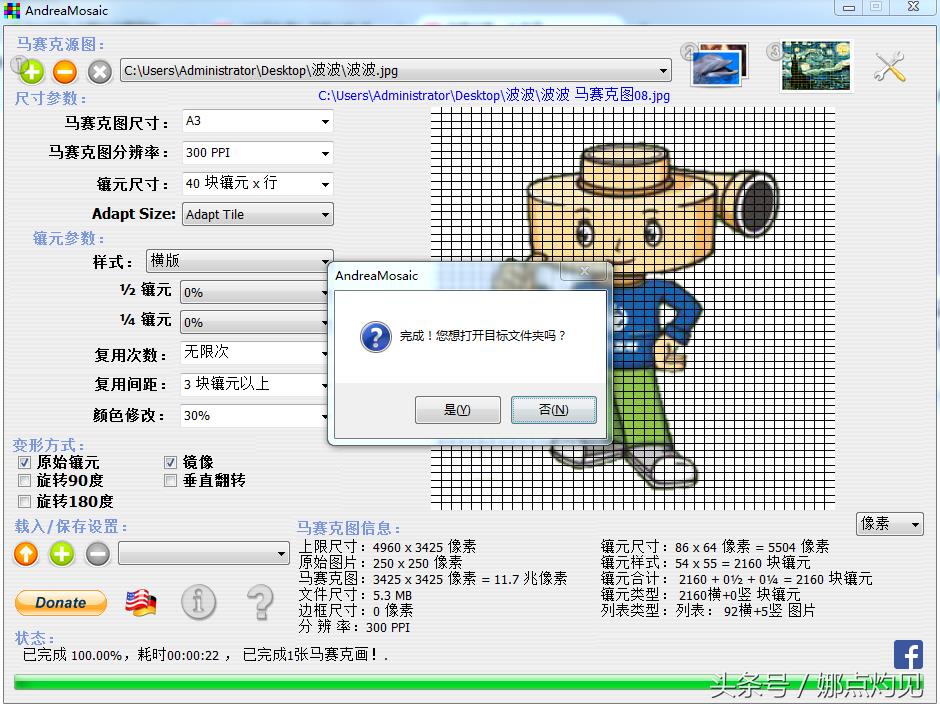940x709 pixels.
Task: Open the info icon next to Donate
Action: pyautogui.click(x=199, y=602)
